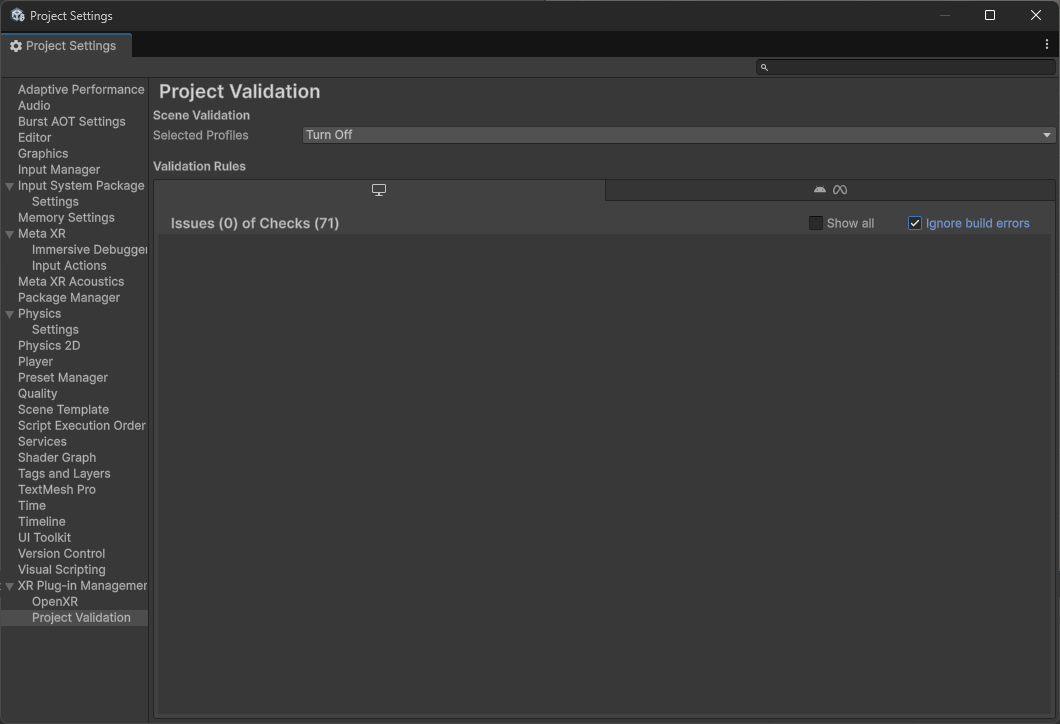Viewport: 1060px width, 724px height.
Task: Open OpenXR settings
Action: [55, 602]
